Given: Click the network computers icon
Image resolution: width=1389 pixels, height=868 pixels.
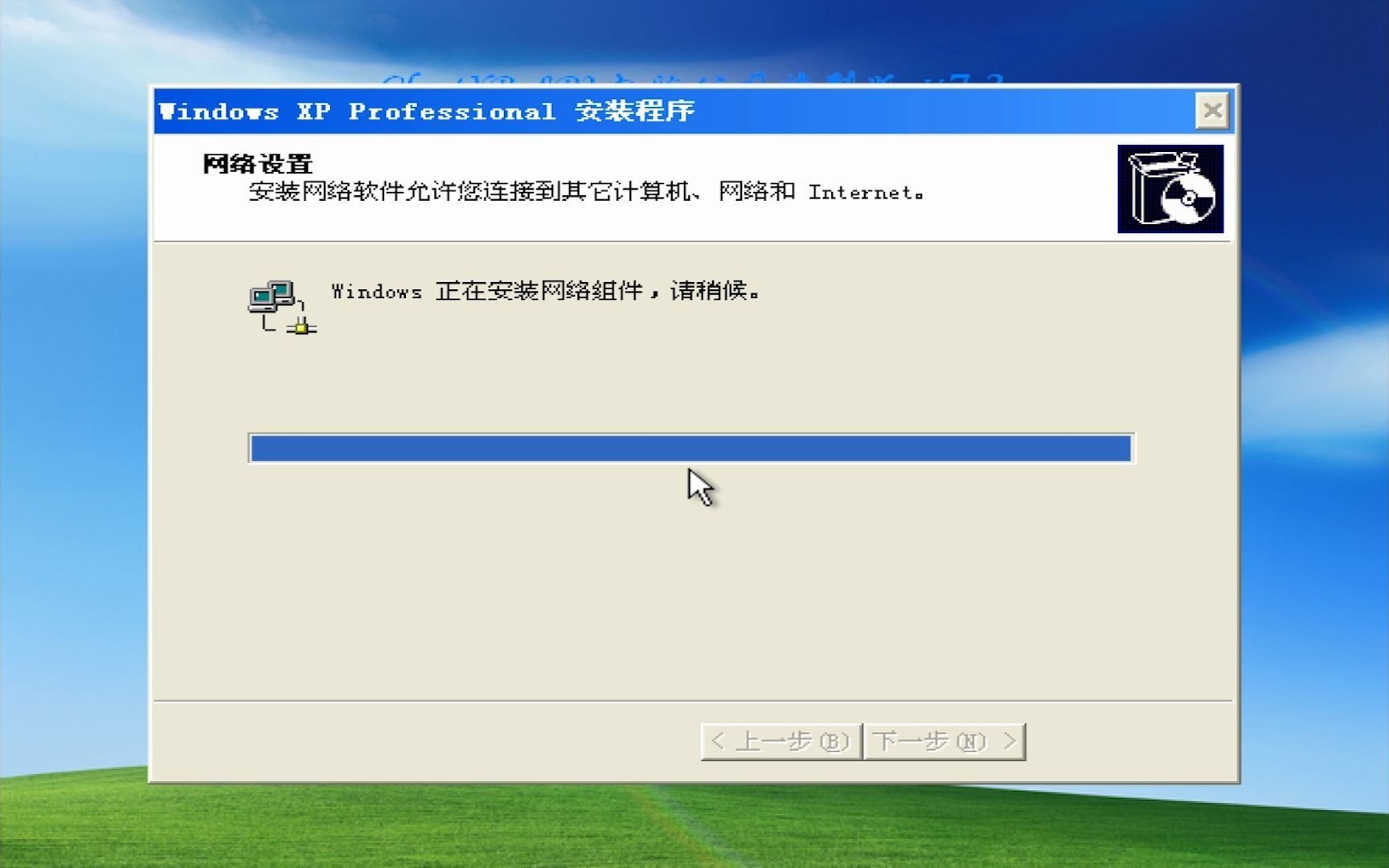Looking at the screenshot, I should click(x=282, y=307).
